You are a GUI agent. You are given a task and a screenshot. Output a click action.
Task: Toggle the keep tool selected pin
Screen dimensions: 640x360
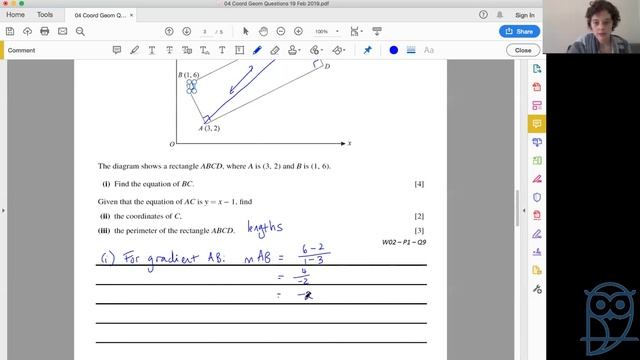point(368,50)
